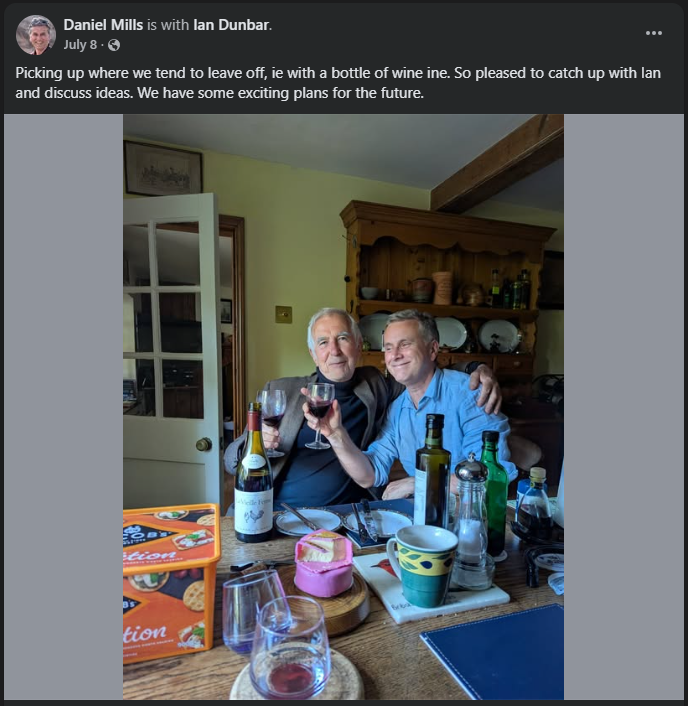The width and height of the screenshot is (688, 706).
Task: Open Ian Dunbar's tagged profile link
Action: [x=231, y=24]
